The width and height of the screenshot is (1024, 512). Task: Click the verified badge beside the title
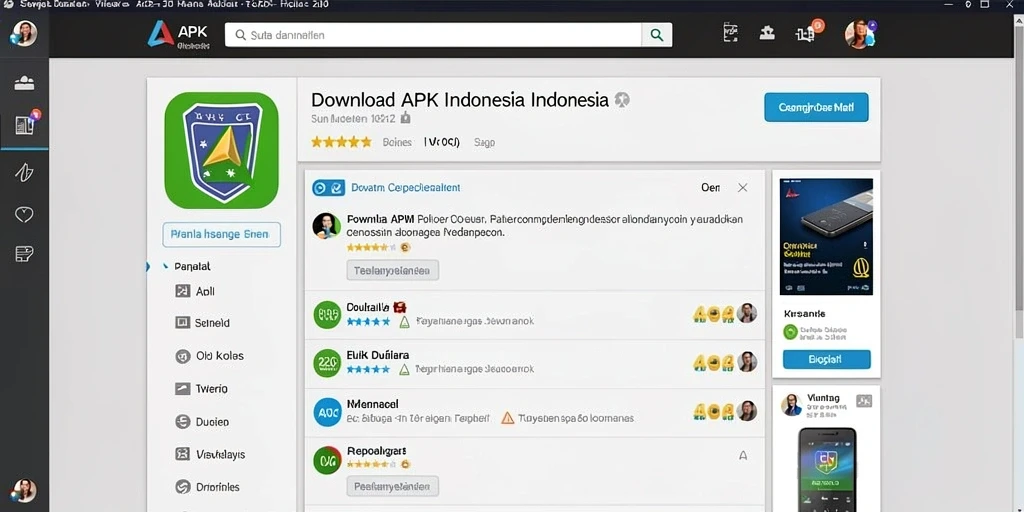(622, 100)
